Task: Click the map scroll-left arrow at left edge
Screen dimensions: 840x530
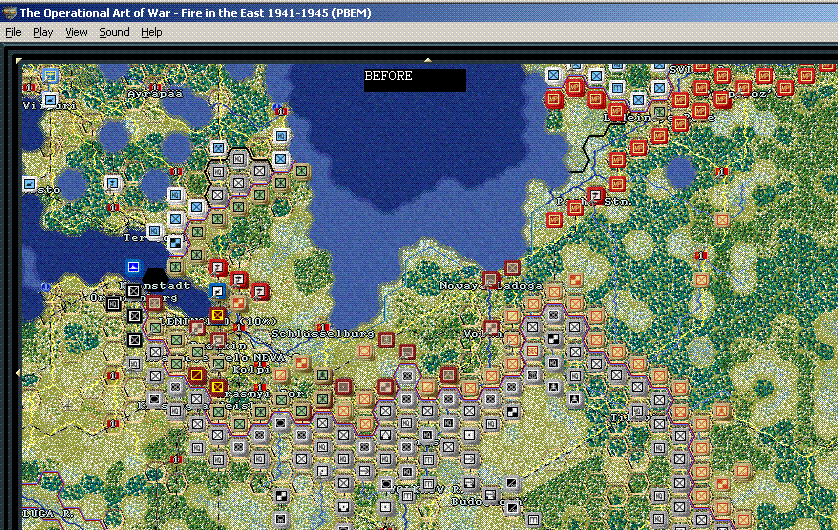Action: tap(19, 372)
